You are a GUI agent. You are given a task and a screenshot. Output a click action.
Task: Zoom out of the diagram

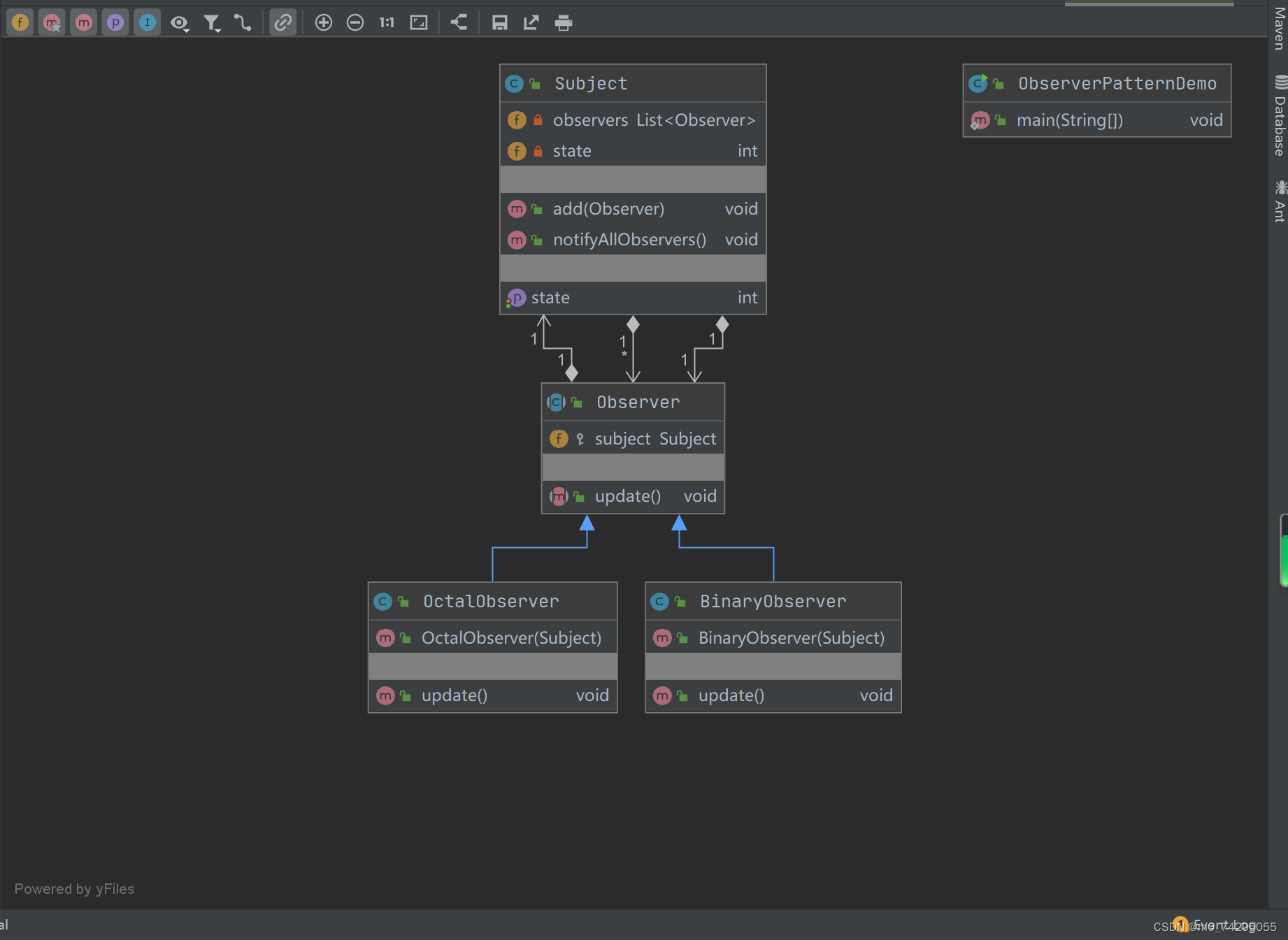point(355,23)
